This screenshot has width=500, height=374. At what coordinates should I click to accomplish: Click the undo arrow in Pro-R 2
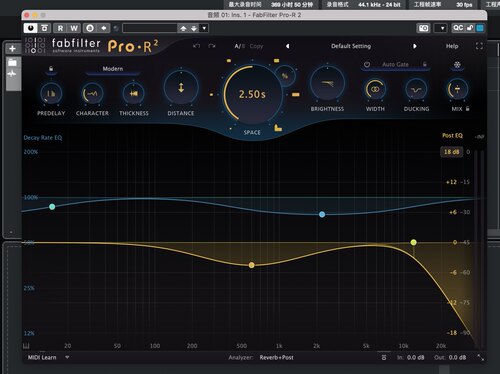click(x=197, y=46)
